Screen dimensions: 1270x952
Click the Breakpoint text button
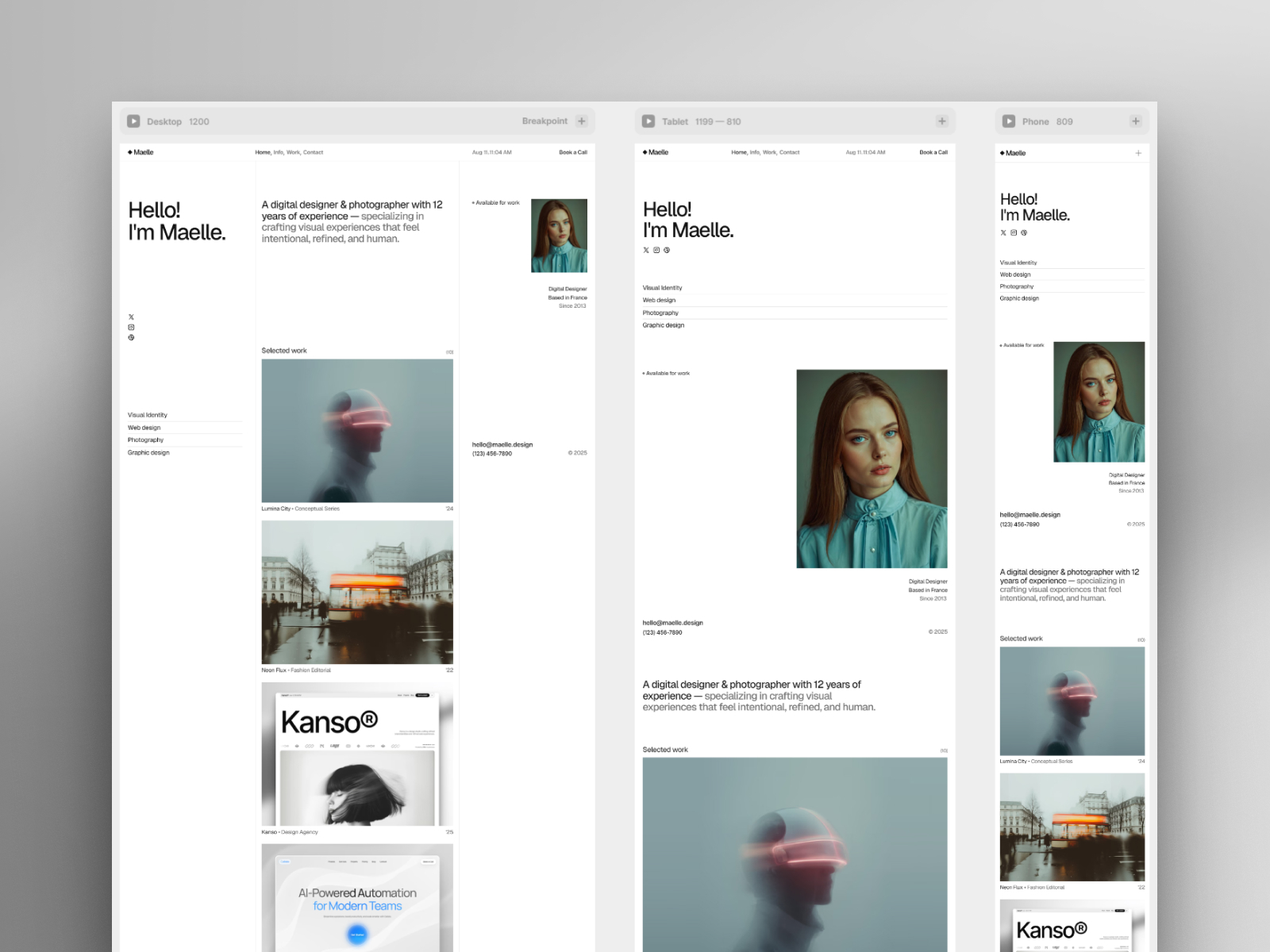pos(545,121)
